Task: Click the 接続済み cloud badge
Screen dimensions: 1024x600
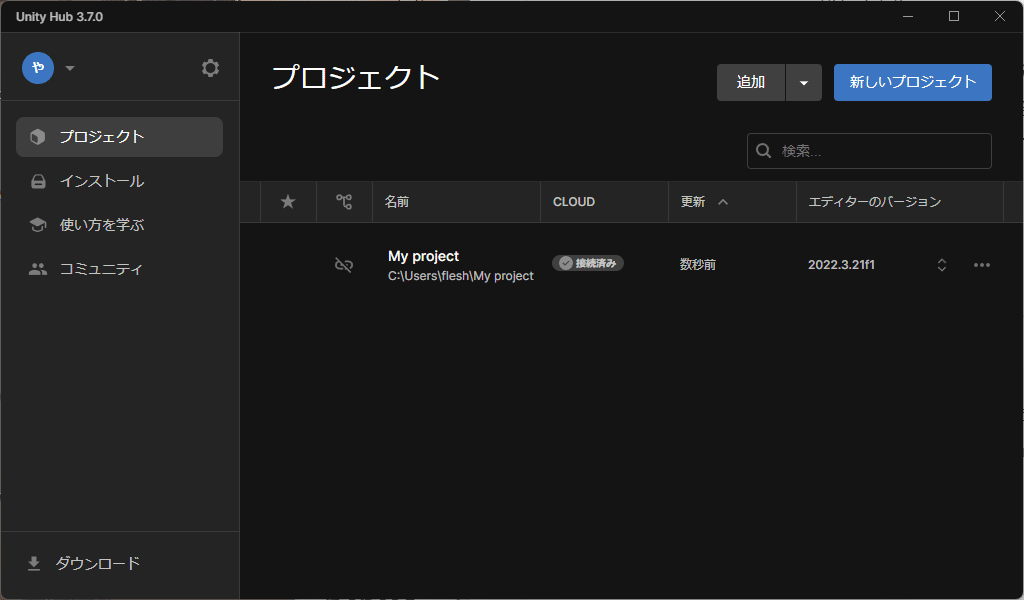Action: pyautogui.click(x=588, y=263)
